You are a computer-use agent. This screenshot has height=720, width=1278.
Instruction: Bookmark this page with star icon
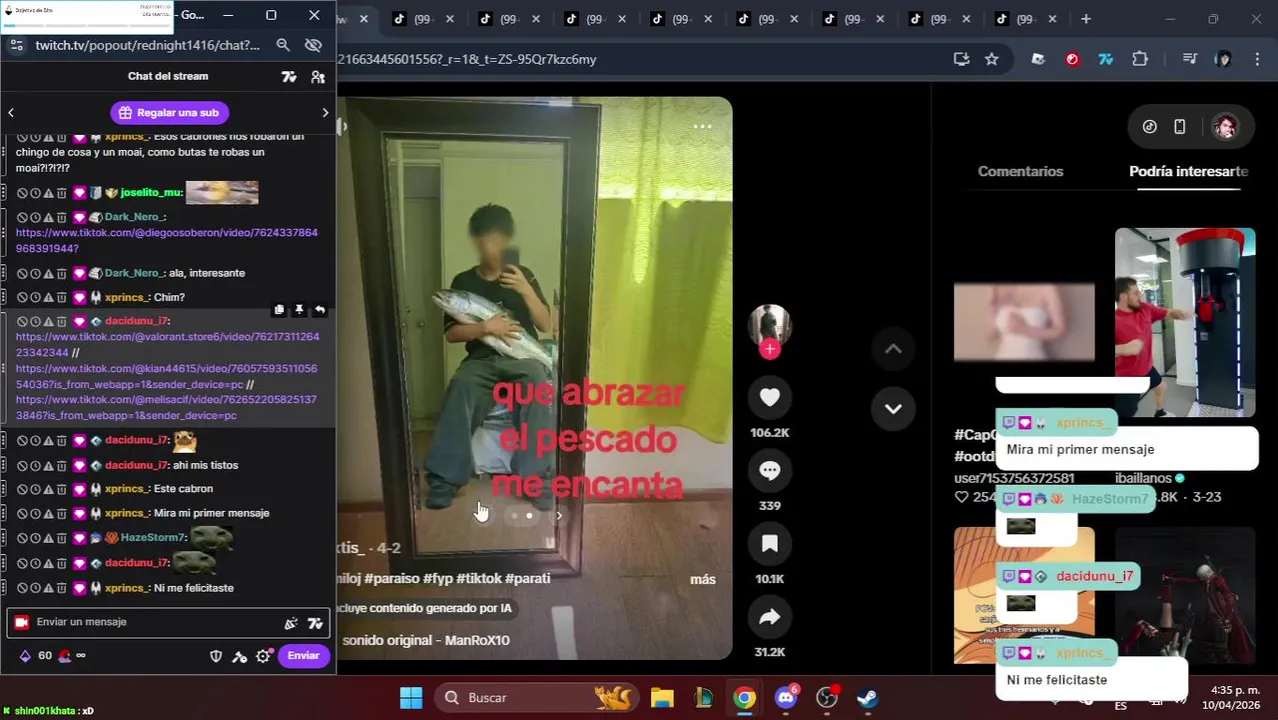coord(991,59)
